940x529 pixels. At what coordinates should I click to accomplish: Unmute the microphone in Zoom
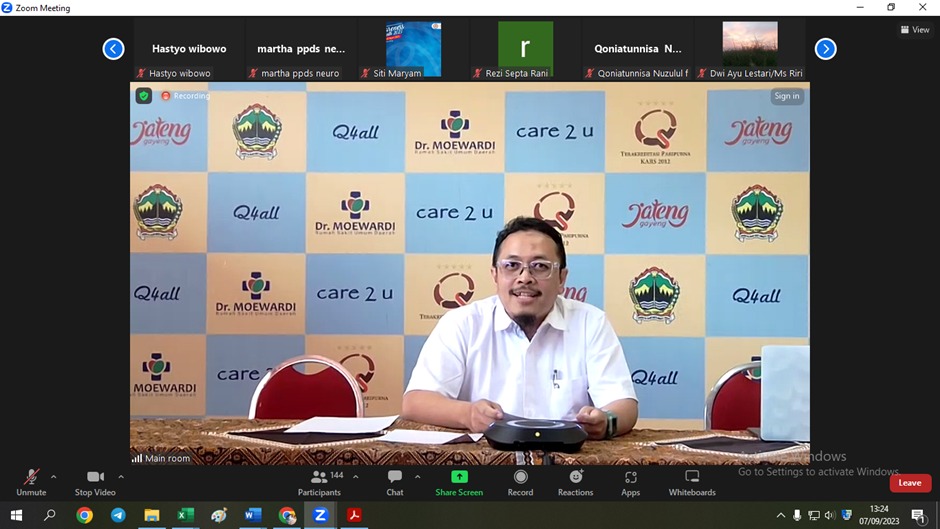[31, 479]
